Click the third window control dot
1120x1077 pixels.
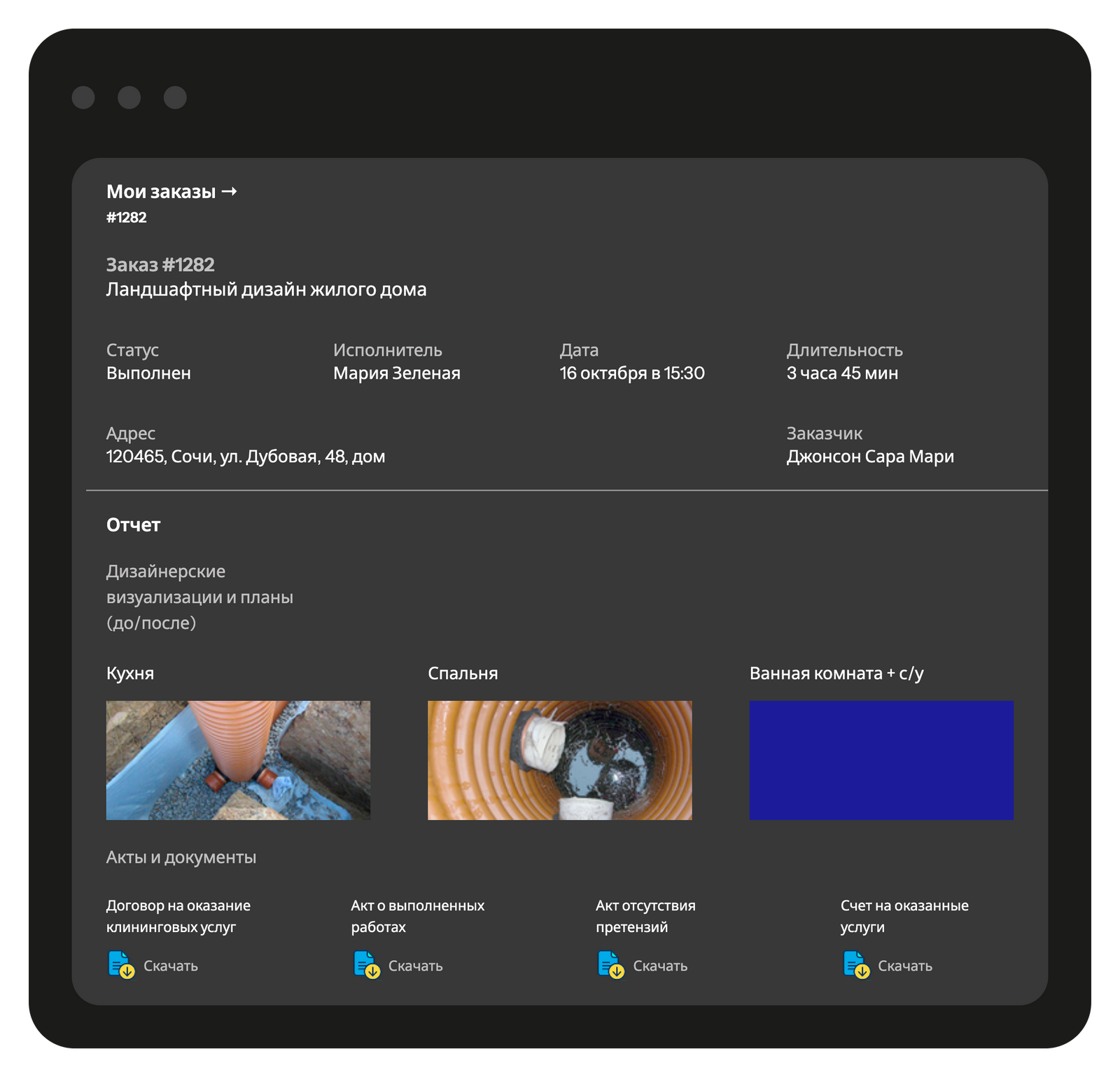click(x=175, y=97)
